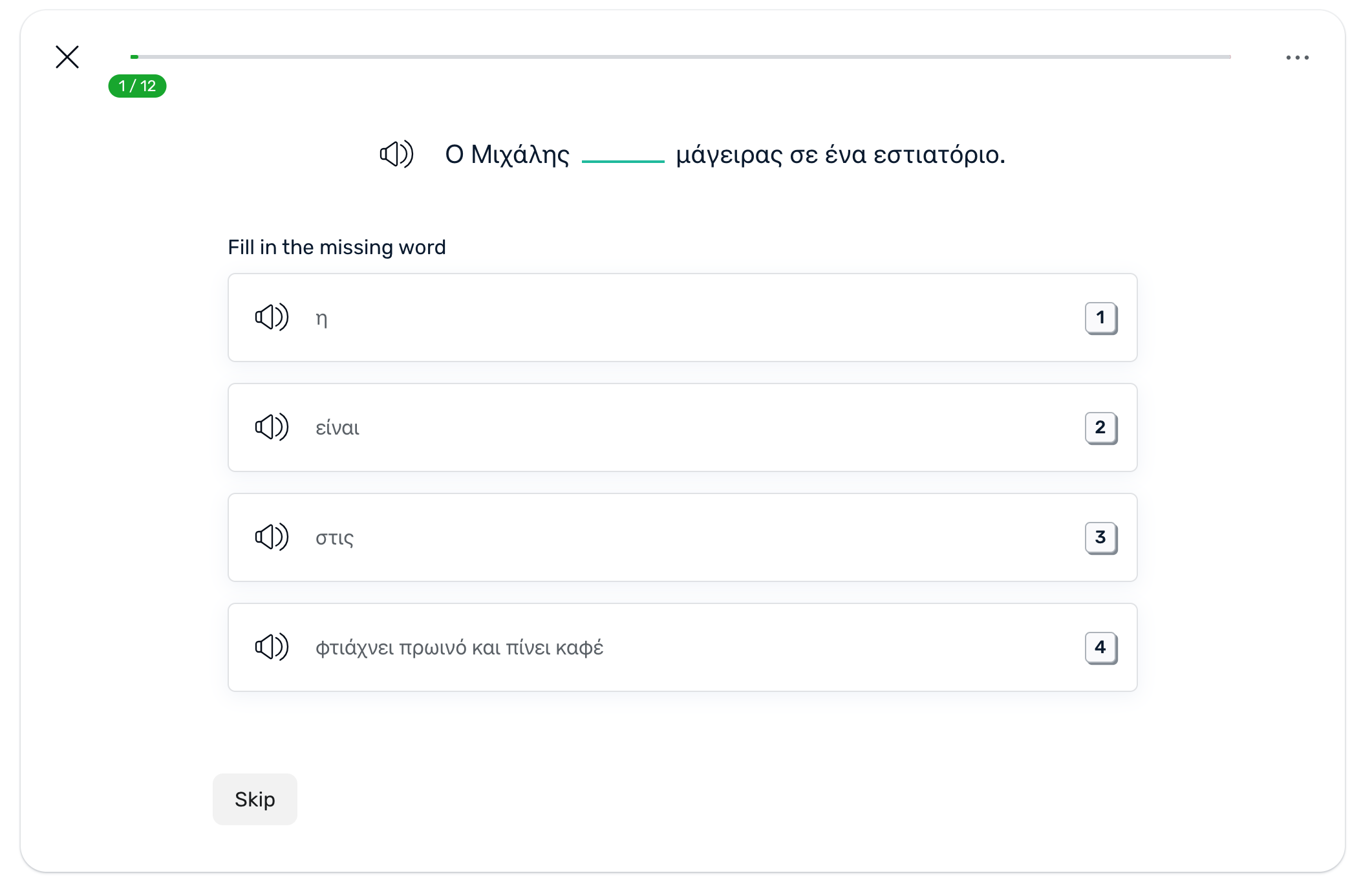Click the keyboard shortcut badge 1
The width and height of the screenshot is (1372, 886).
pyautogui.click(x=1100, y=318)
